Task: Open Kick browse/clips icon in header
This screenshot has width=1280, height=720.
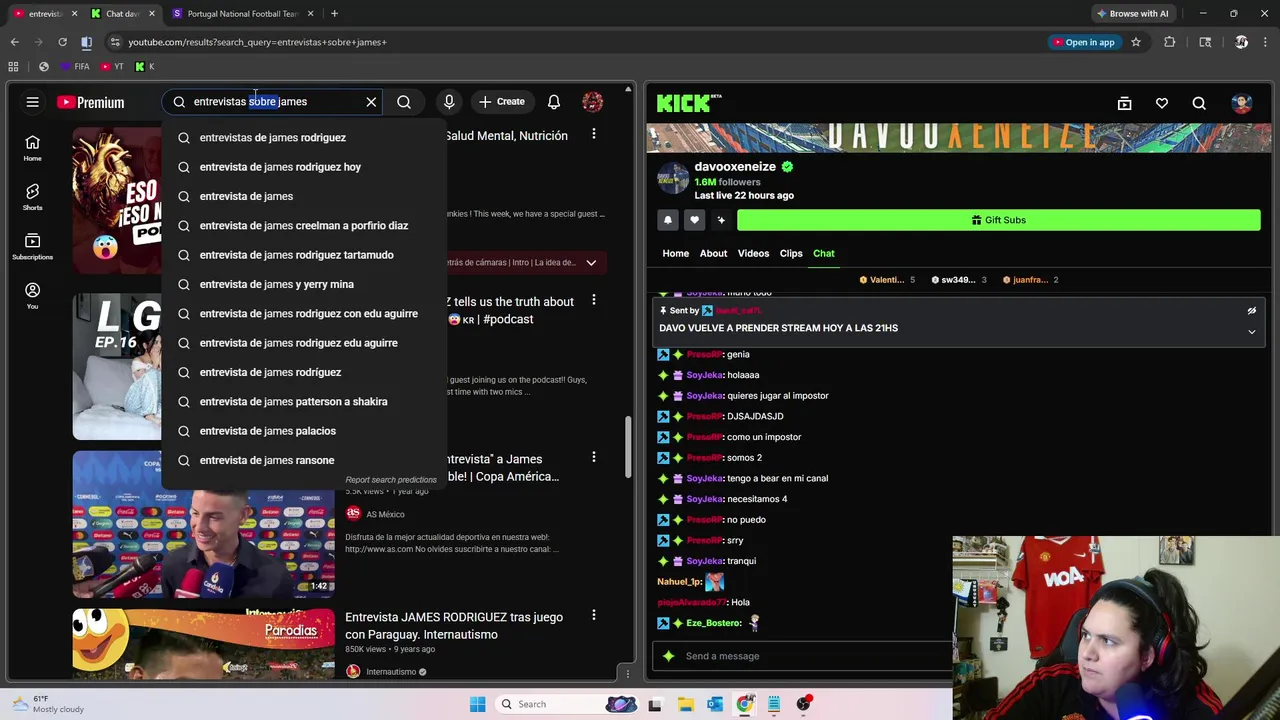Action: (x=1124, y=103)
